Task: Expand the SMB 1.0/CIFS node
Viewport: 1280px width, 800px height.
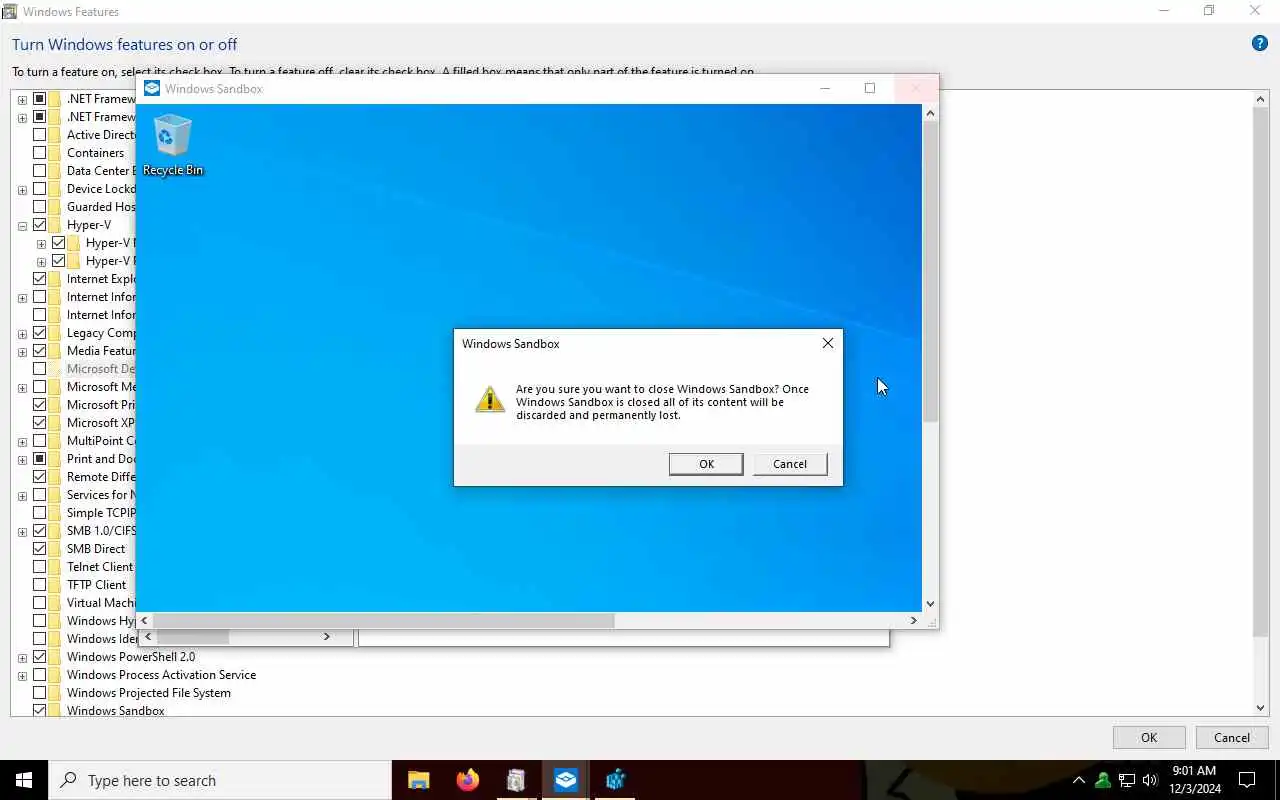Action: pyautogui.click(x=22, y=531)
